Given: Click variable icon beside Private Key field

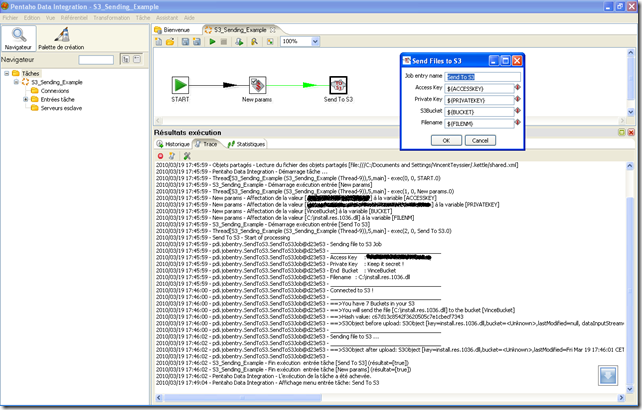Looking at the screenshot, I should [518, 99].
